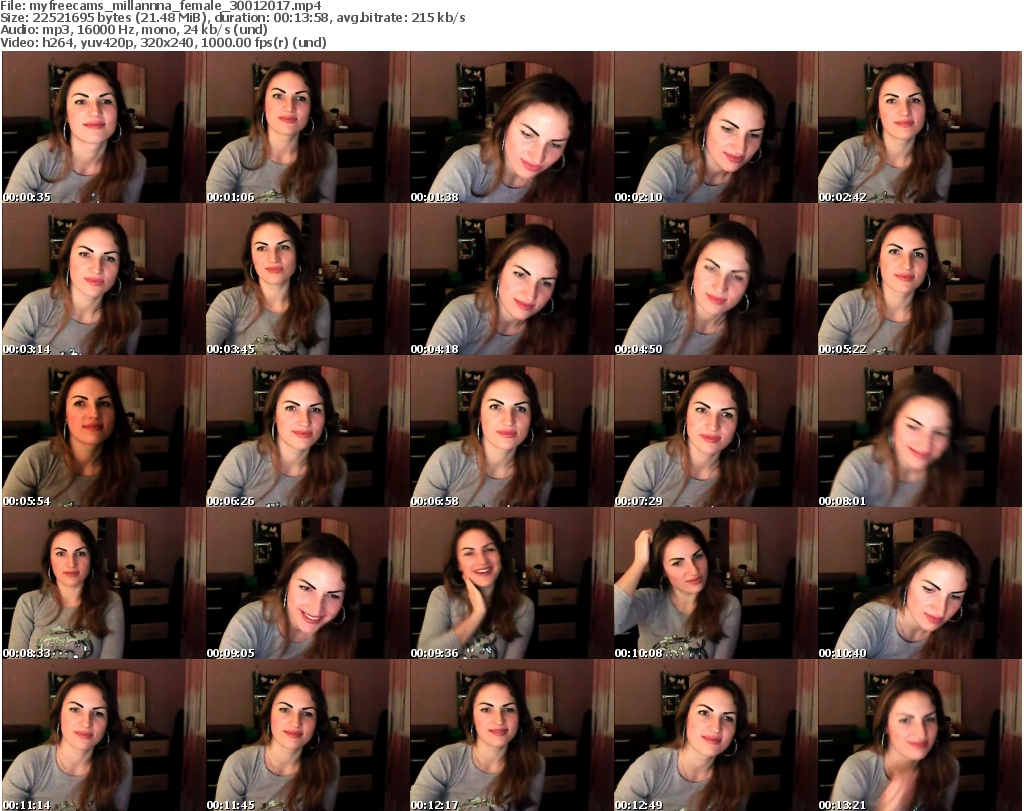Screen dimensions: 1024x811
Task: Select the thumbnail frame at 00:06:58
Action: pos(511,431)
